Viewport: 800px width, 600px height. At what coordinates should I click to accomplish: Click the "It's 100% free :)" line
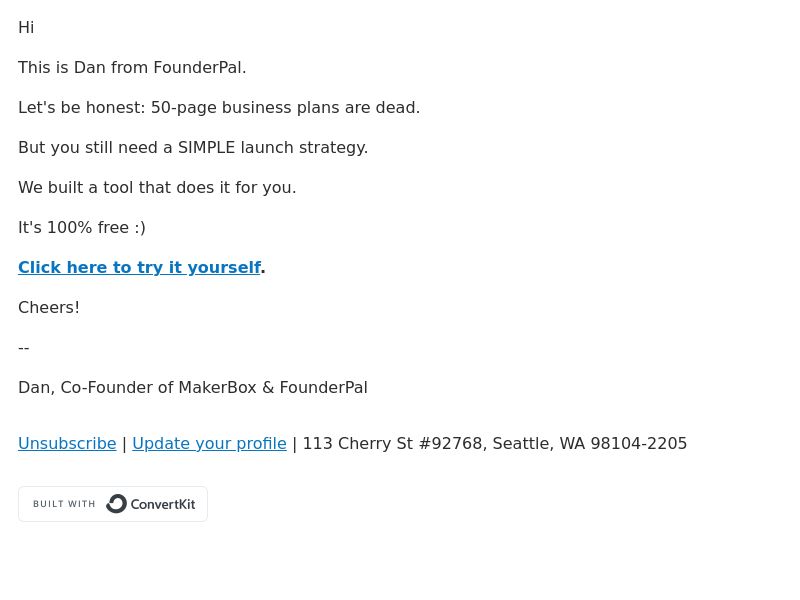point(82,228)
